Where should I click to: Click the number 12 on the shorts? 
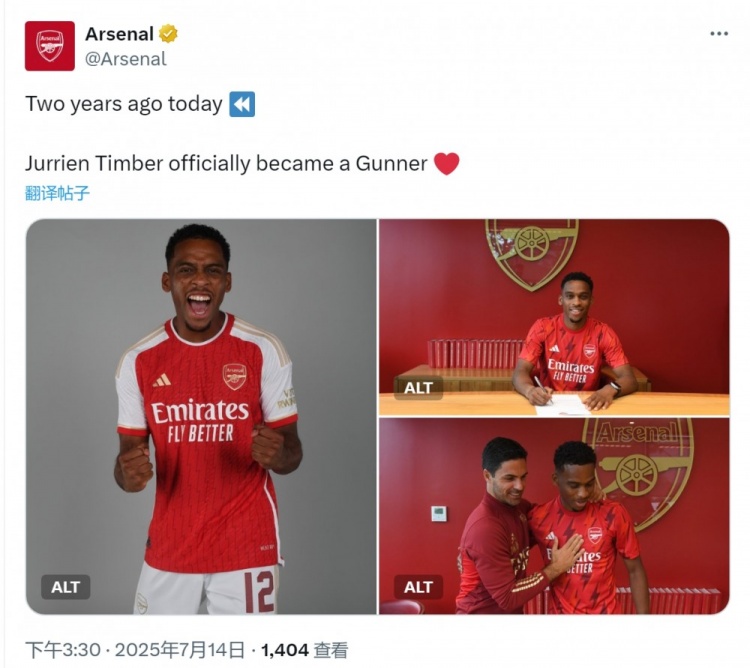(259, 589)
